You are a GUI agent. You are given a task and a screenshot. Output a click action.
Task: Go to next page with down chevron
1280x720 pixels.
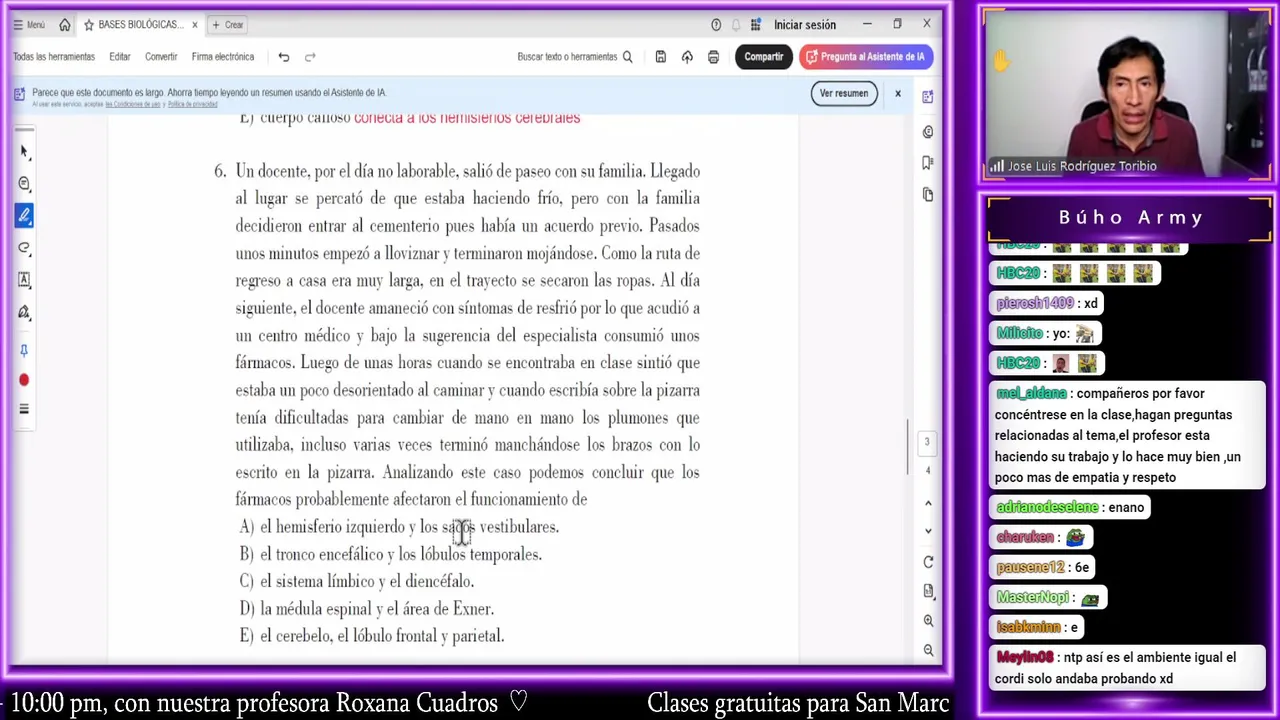[x=928, y=531]
